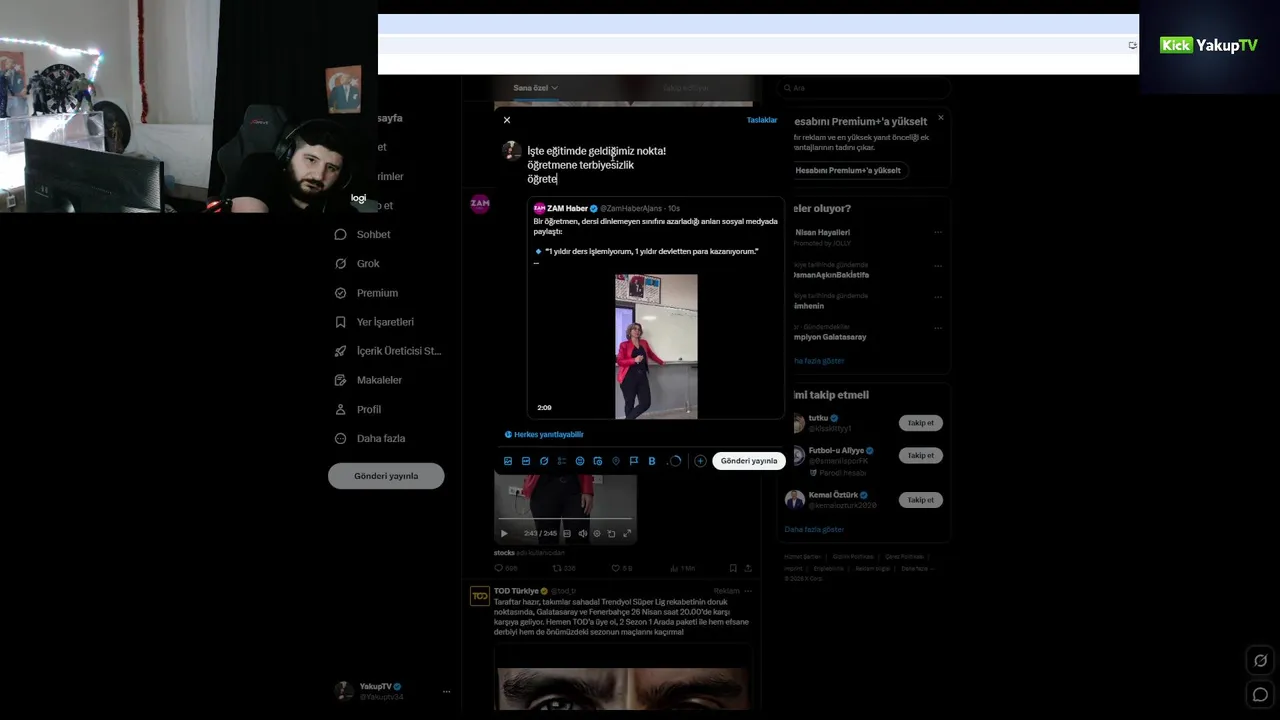Play the video in the feed
The image size is (1280, 720).
pyautogui.click(x=504, y=533)
